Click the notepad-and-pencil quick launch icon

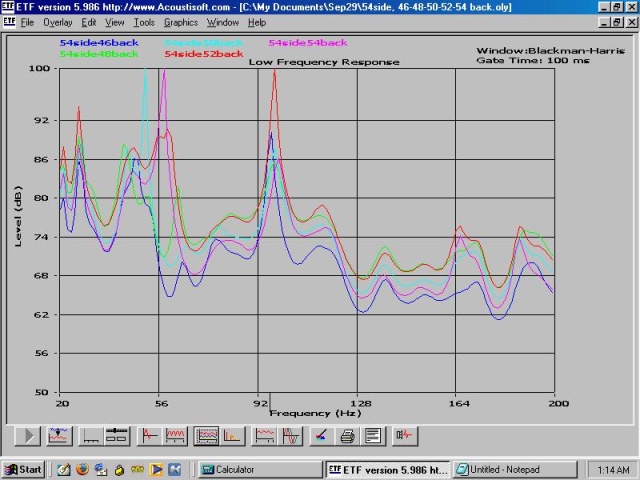pos(64,469)
